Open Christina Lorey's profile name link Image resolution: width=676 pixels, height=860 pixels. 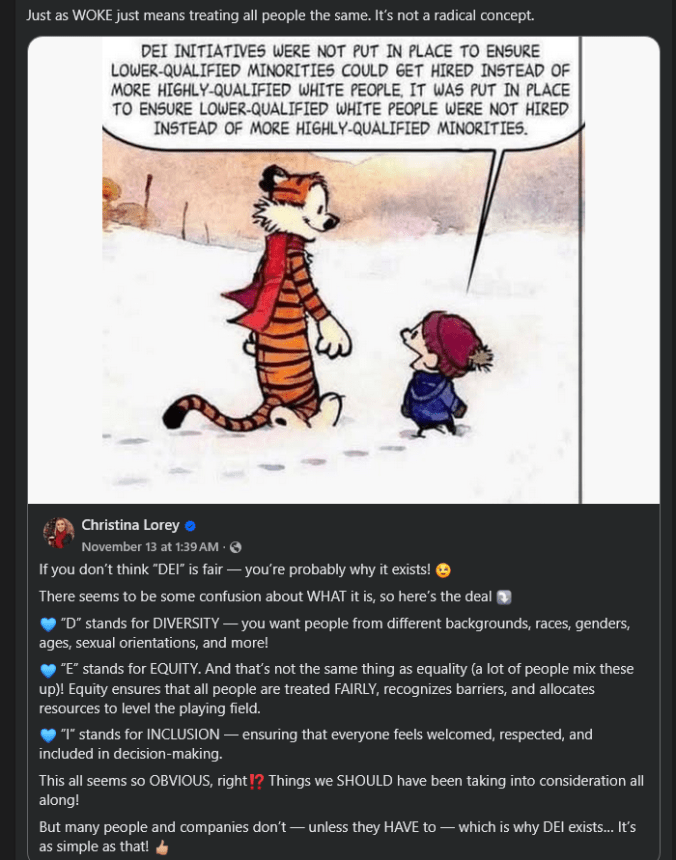pyautogui.click(x=130, y=525)
